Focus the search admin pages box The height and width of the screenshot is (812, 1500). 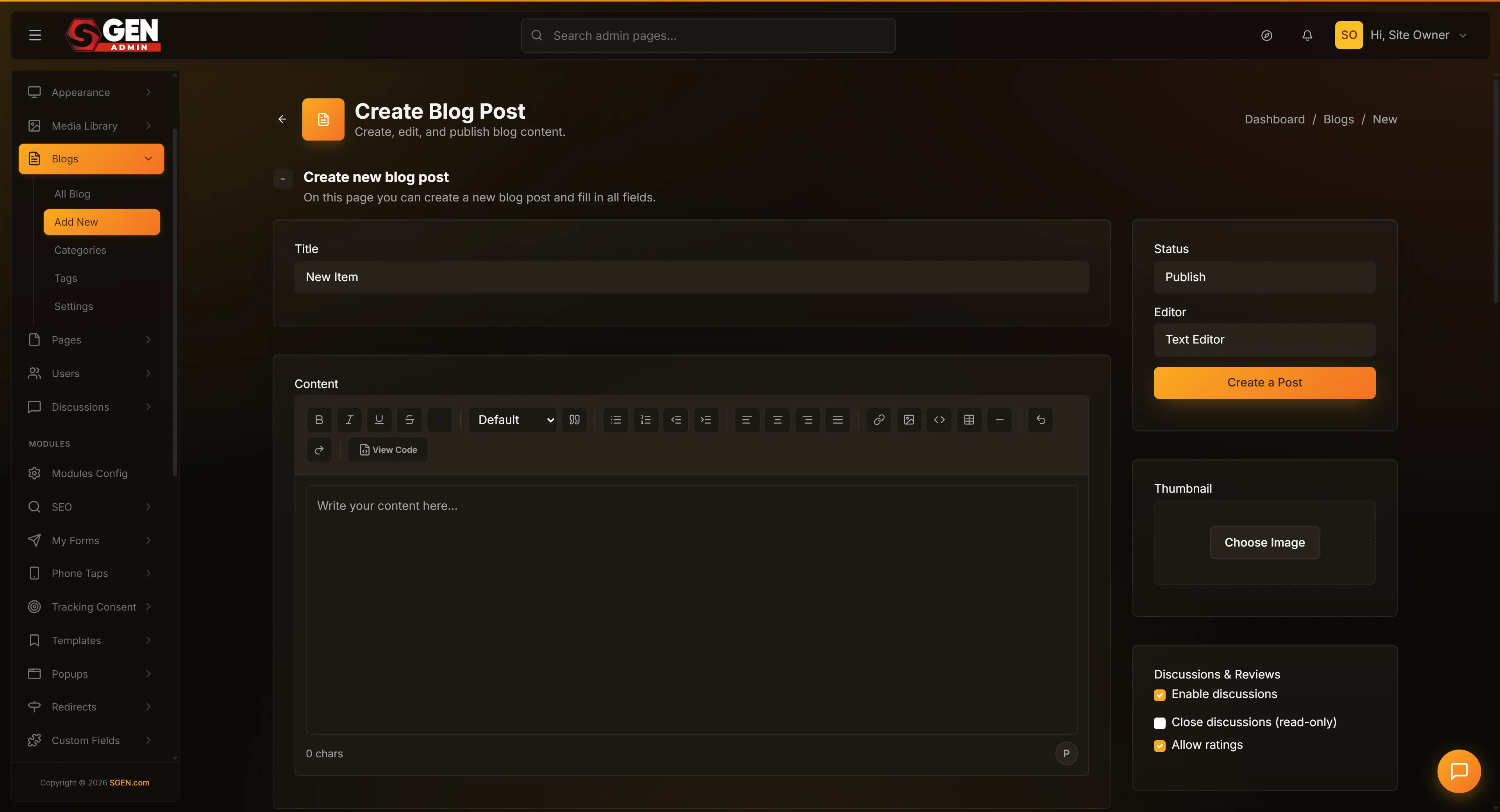point(708,36)
